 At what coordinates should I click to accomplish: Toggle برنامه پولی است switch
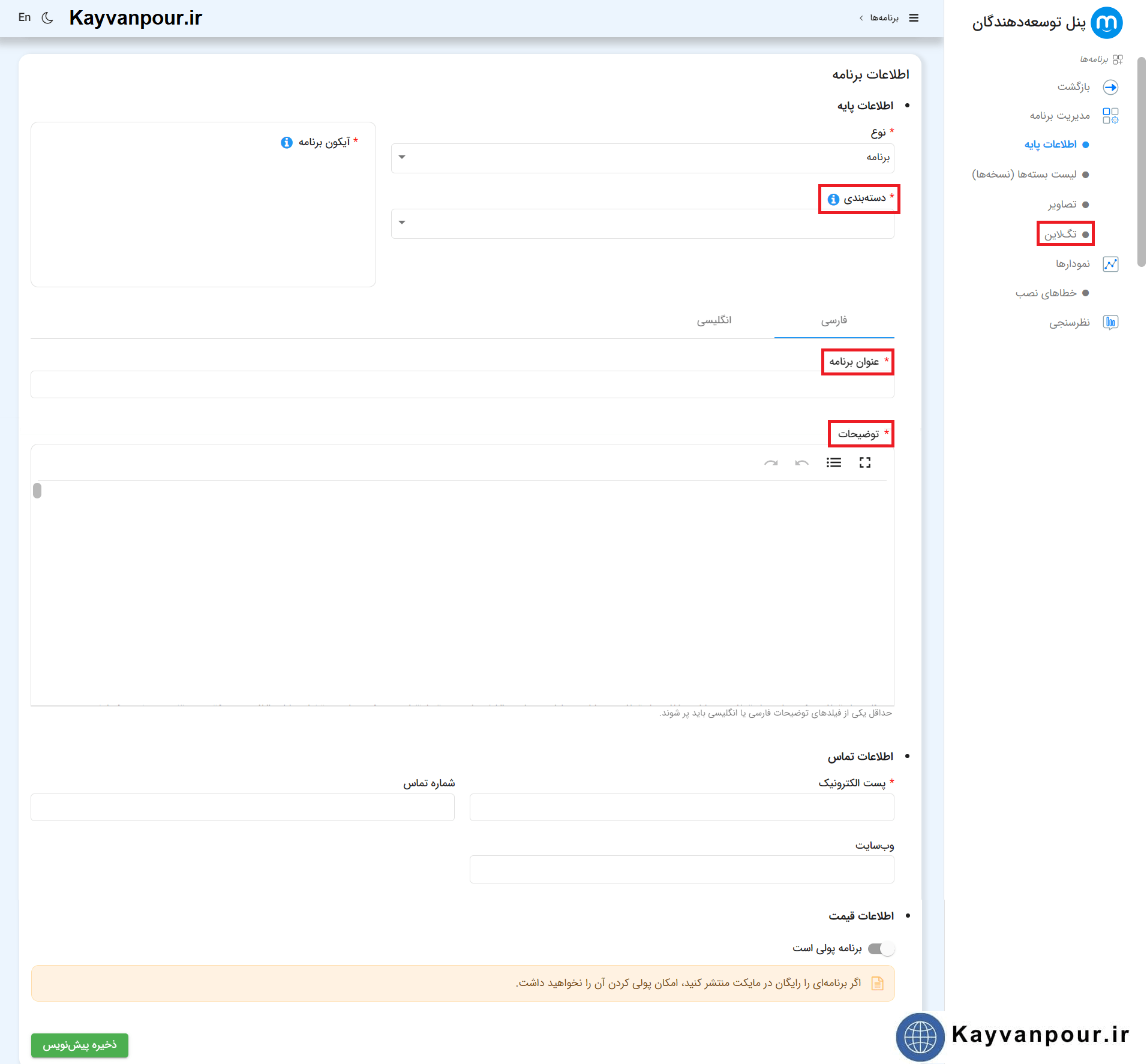click(x=881, y=948)
